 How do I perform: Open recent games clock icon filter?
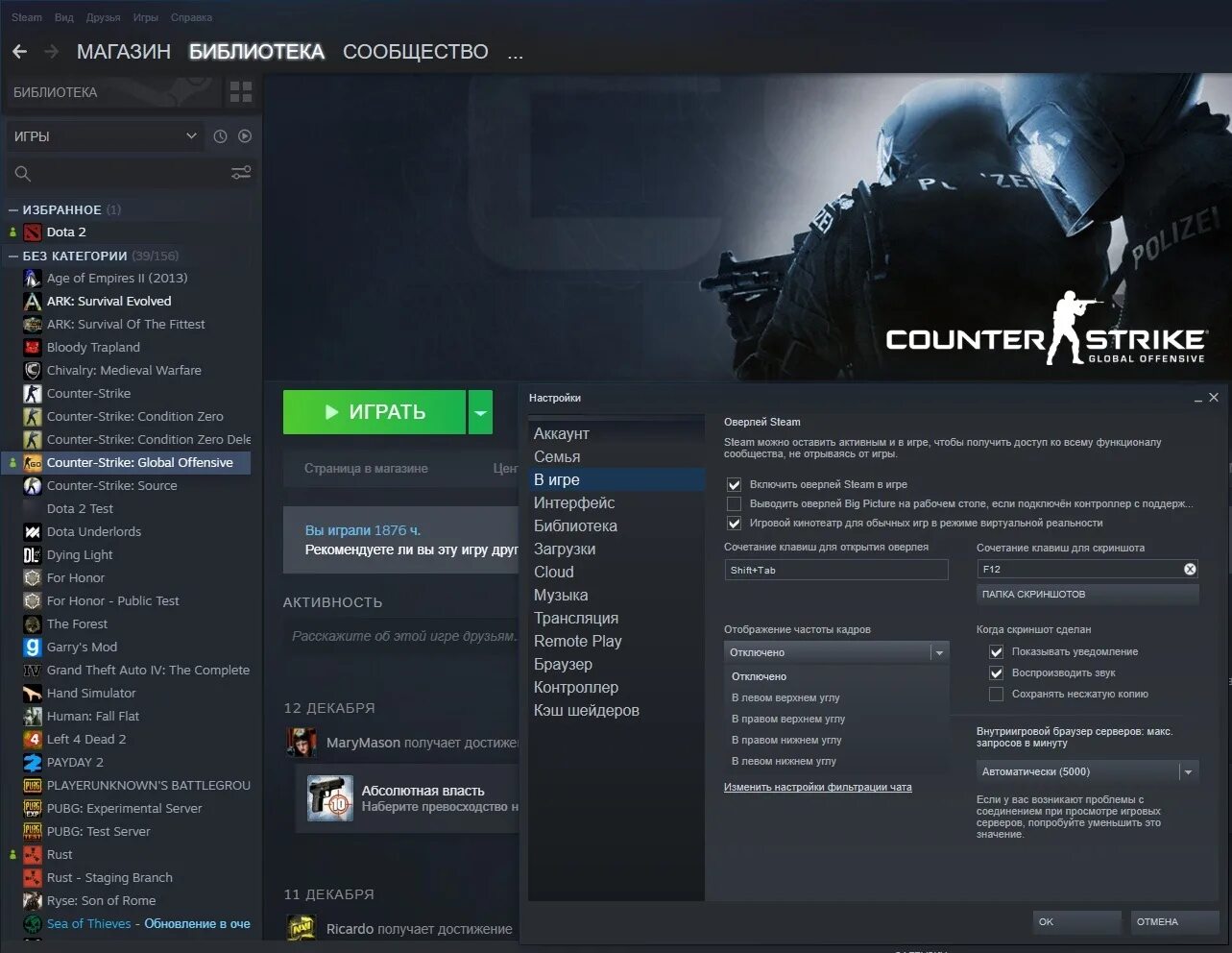220,136
